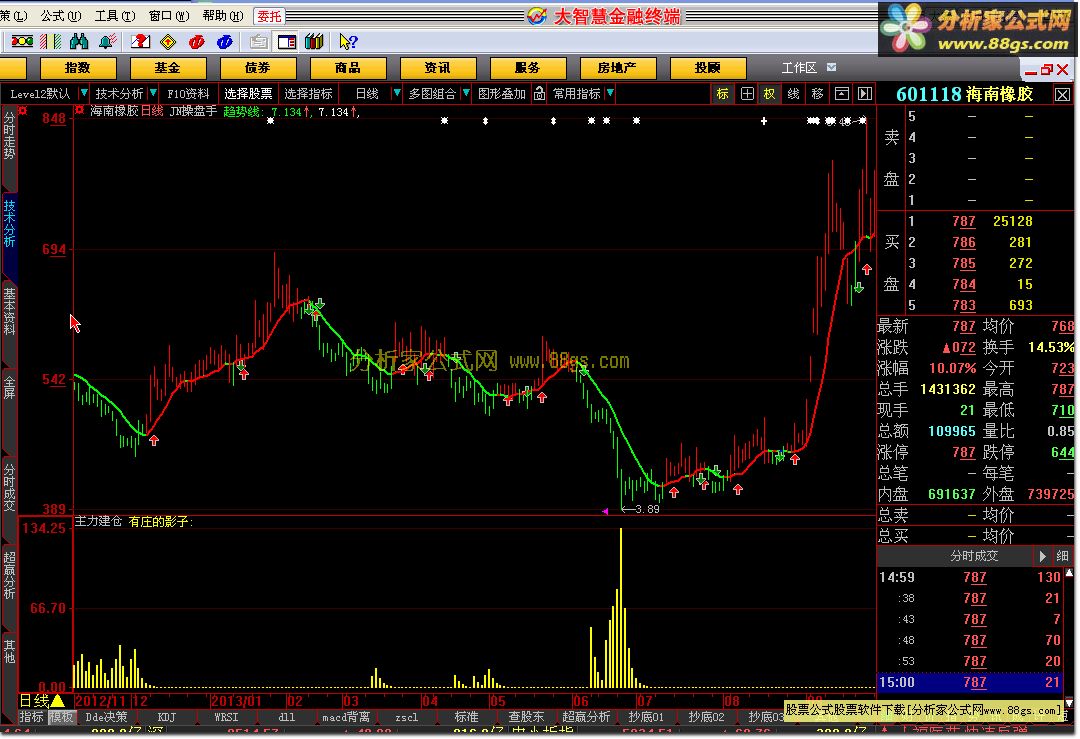
Task: Click the crosshair grid icon button
Action: (747, 94)
